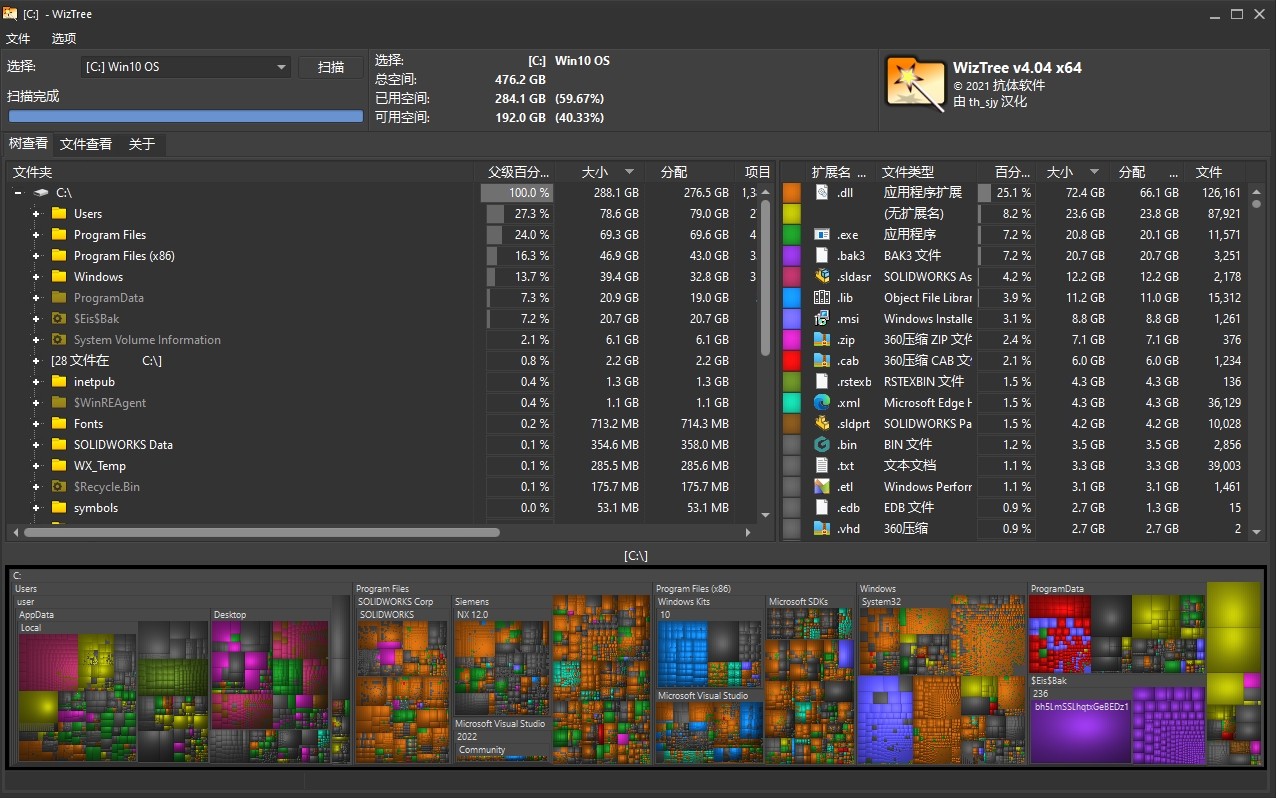This screenshot has width=1276, height=798.
Task: Click the NX 12.0 label in the treemap
Action: coord(472,615)
